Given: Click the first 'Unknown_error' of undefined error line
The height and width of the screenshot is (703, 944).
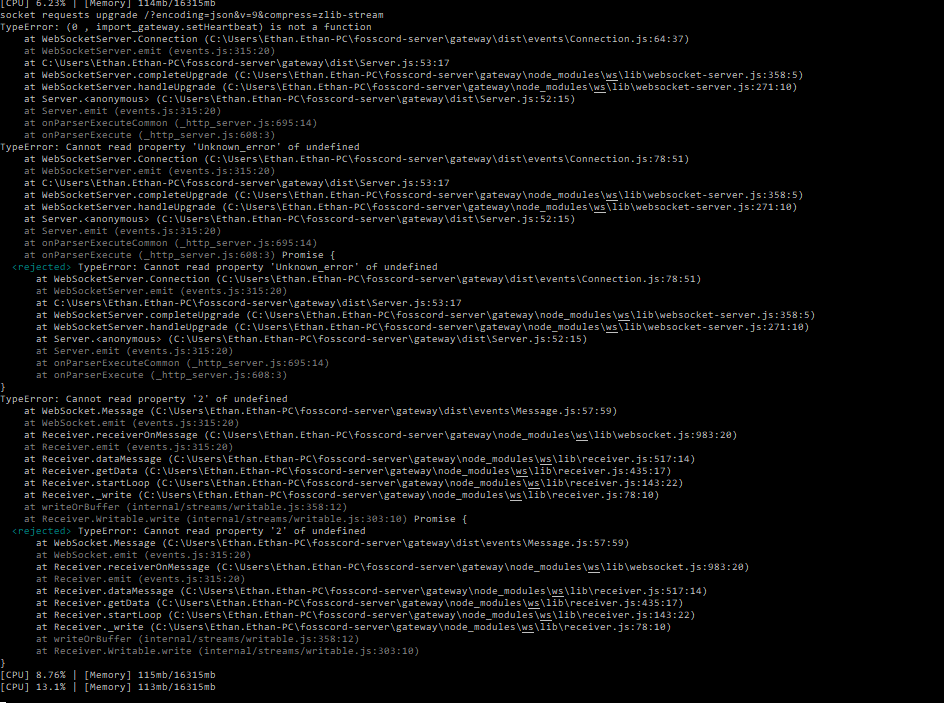Looking at the screenshot, I should [179, 147].
